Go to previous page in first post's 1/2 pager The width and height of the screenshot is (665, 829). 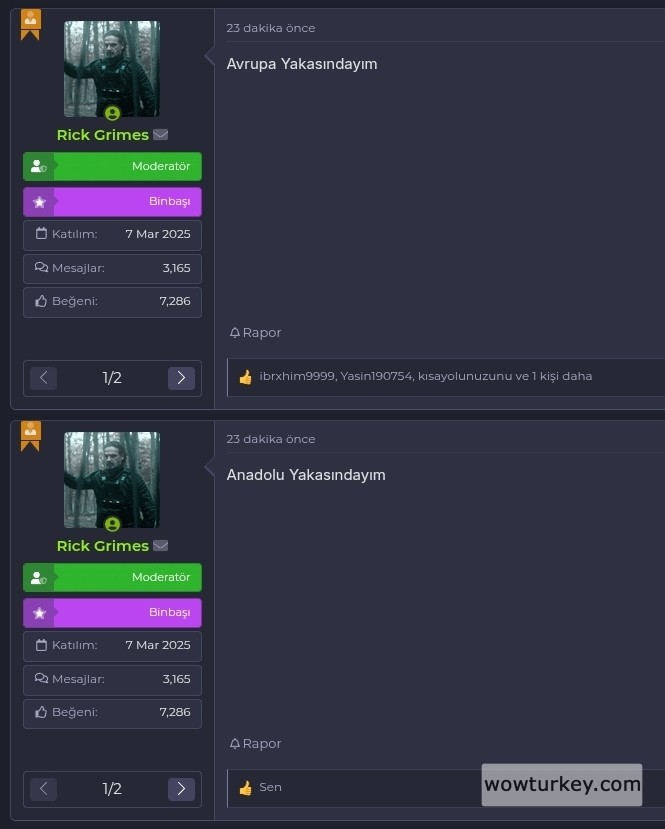click(43, 378)
